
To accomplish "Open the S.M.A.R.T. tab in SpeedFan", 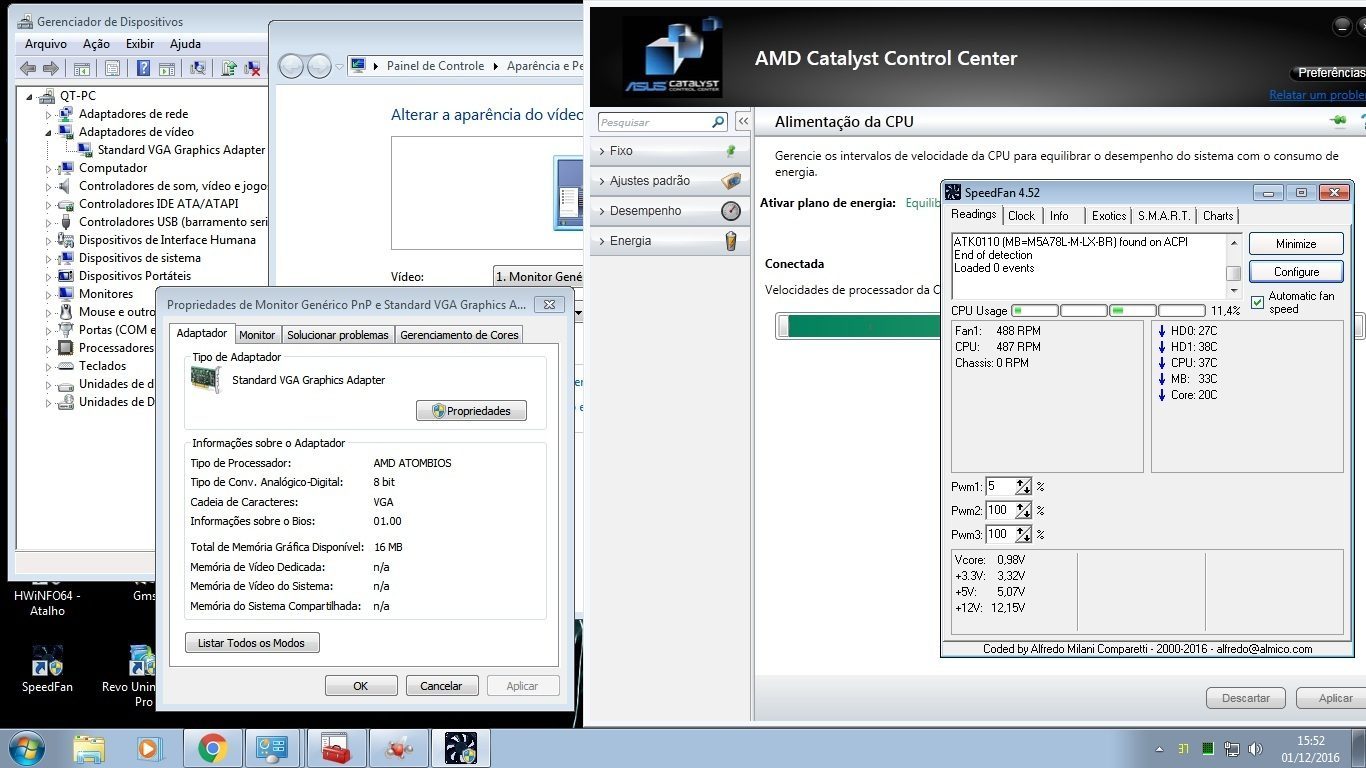I will pos(1164,216).
